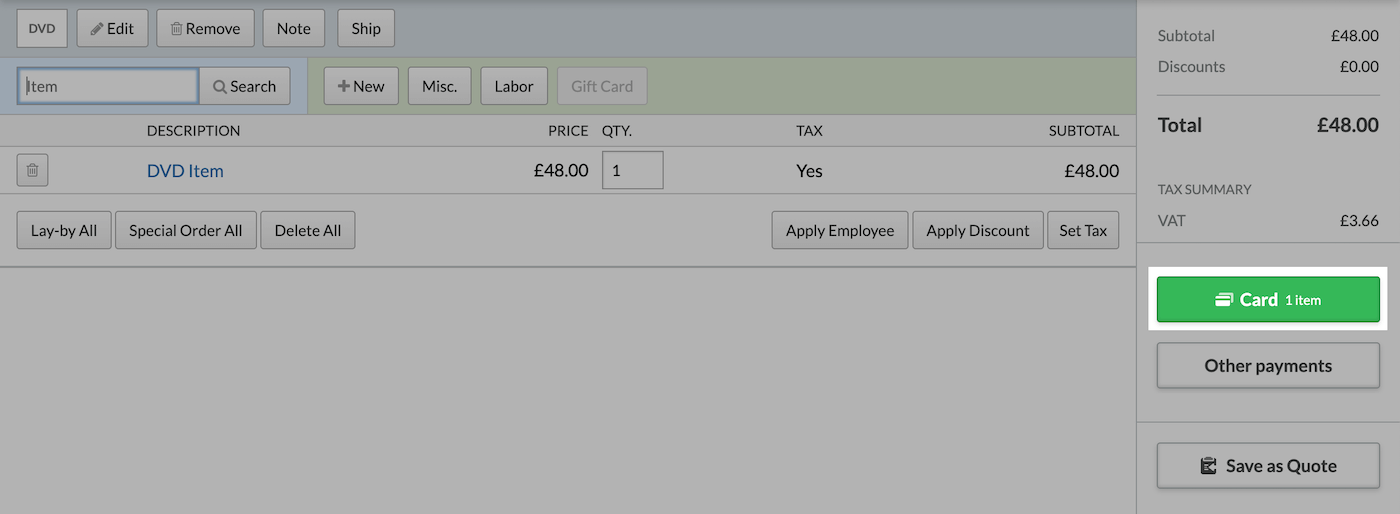Image resolution: width=1400 pixels, height=514 pixels.
Task: Create a New item
Action: [361, 86]
